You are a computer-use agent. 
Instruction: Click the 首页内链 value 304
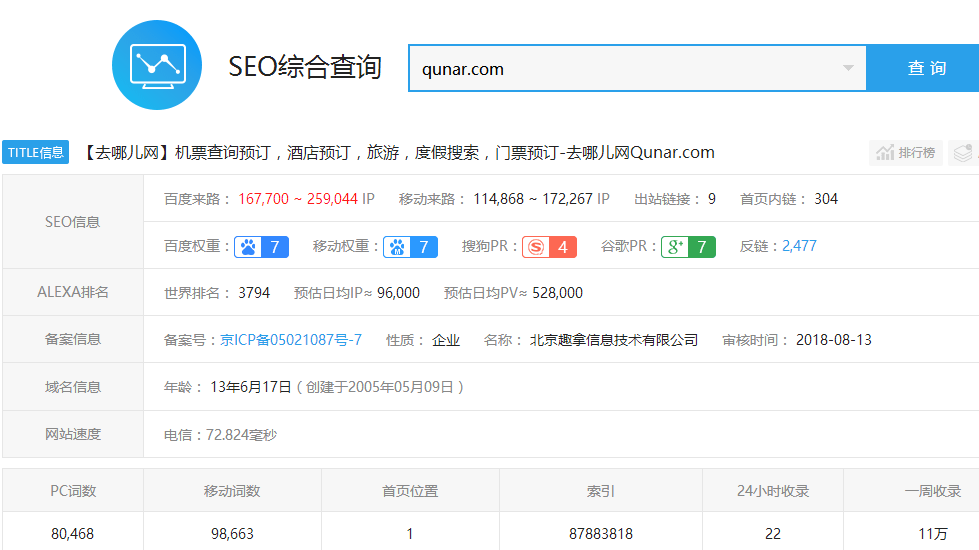click(x=826, y=199)
